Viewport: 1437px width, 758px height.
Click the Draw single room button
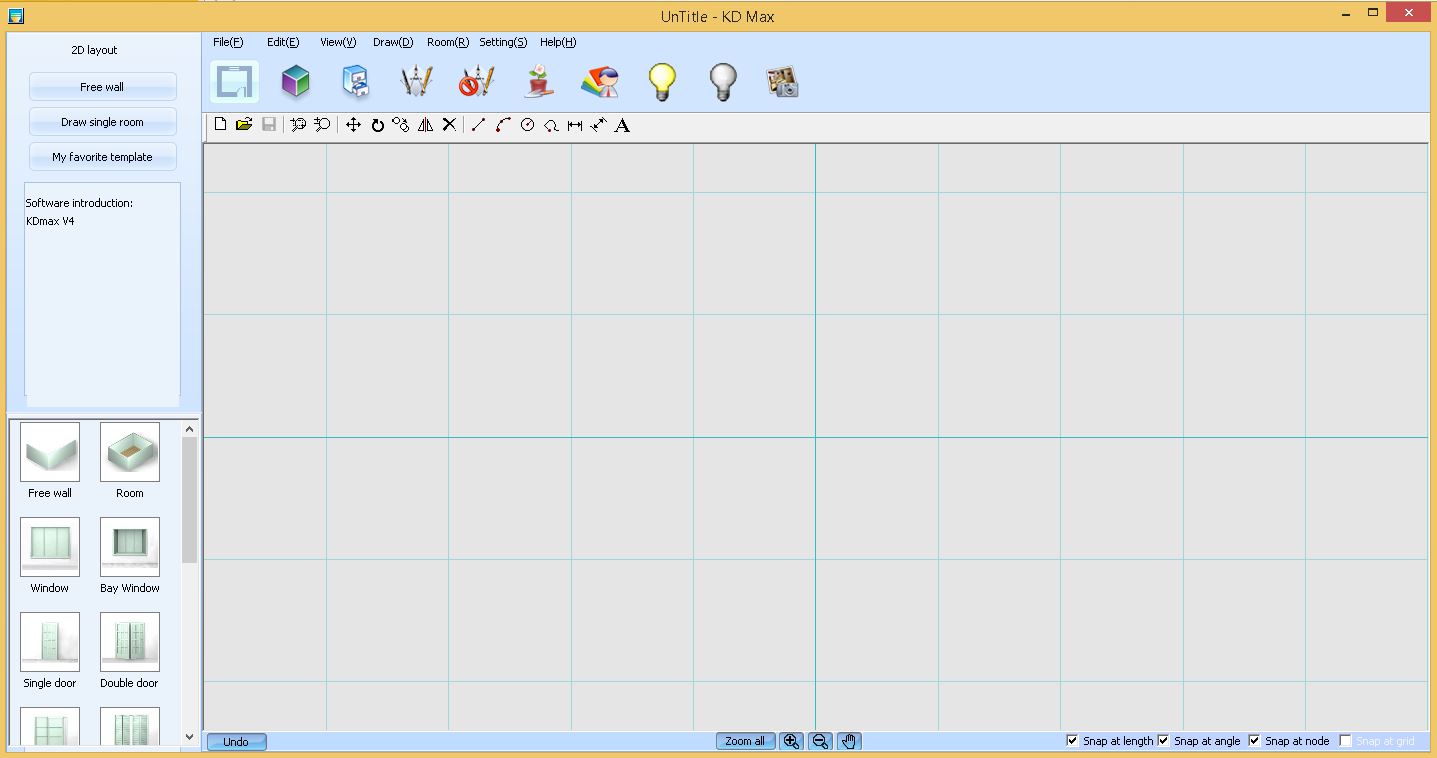(x=103, y=122)
